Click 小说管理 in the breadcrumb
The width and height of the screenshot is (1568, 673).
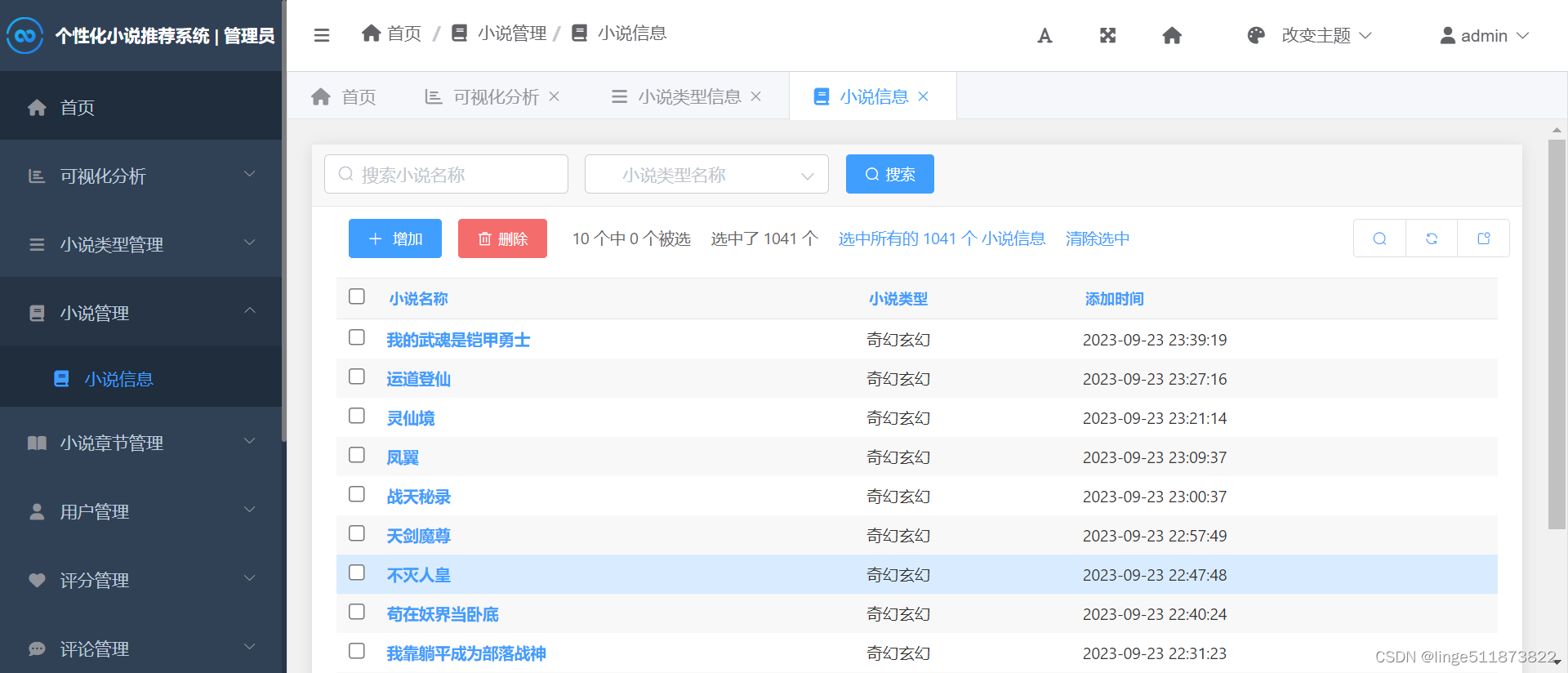pos(512,33)
